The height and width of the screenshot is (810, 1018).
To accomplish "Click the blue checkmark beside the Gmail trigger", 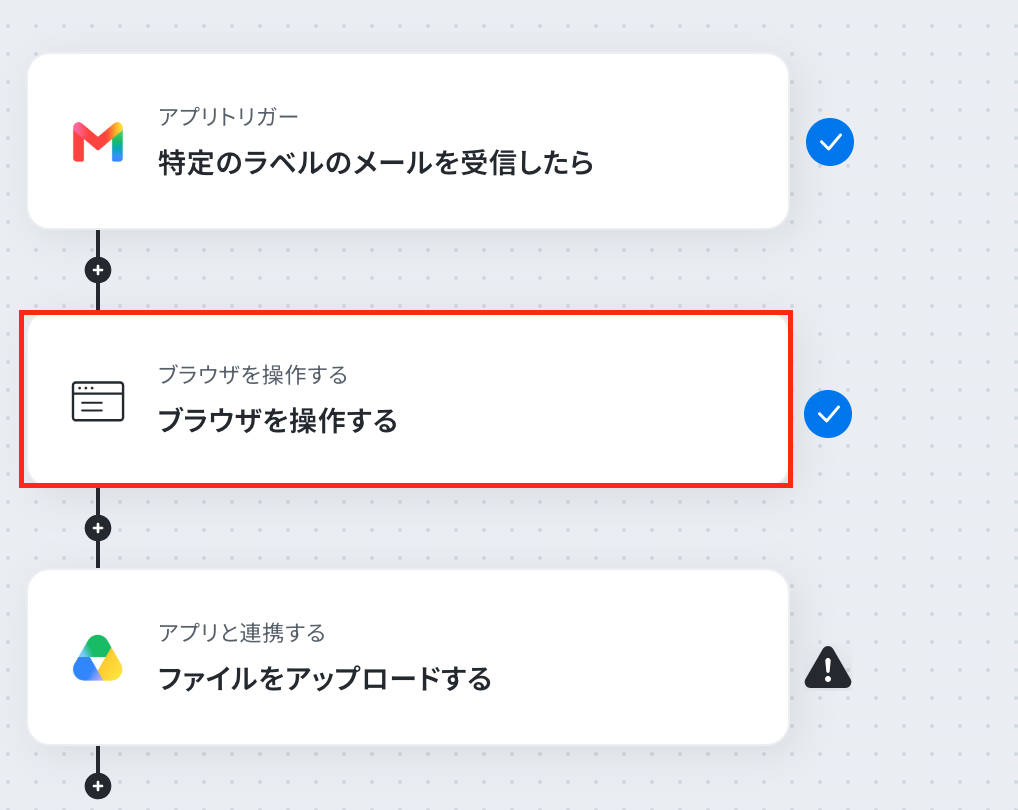I will point(830,142).
